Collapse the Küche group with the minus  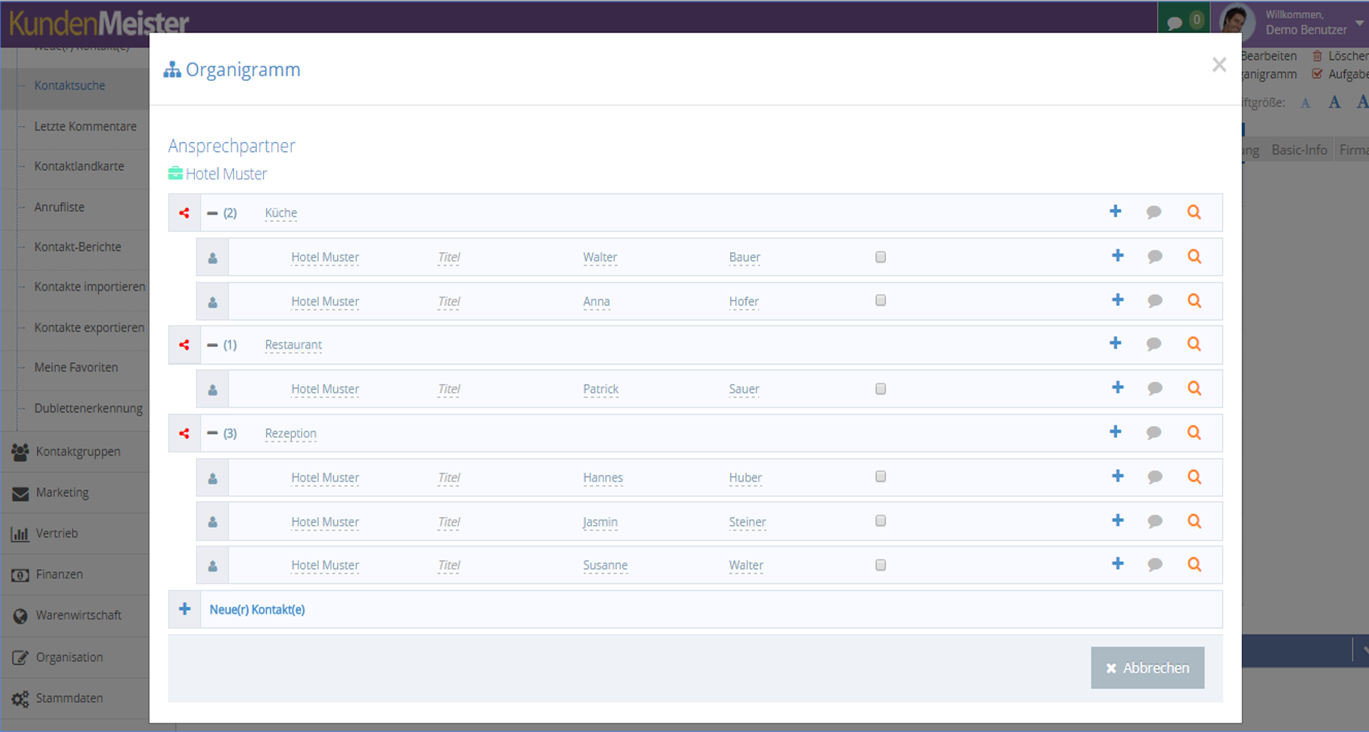[212, 213]
